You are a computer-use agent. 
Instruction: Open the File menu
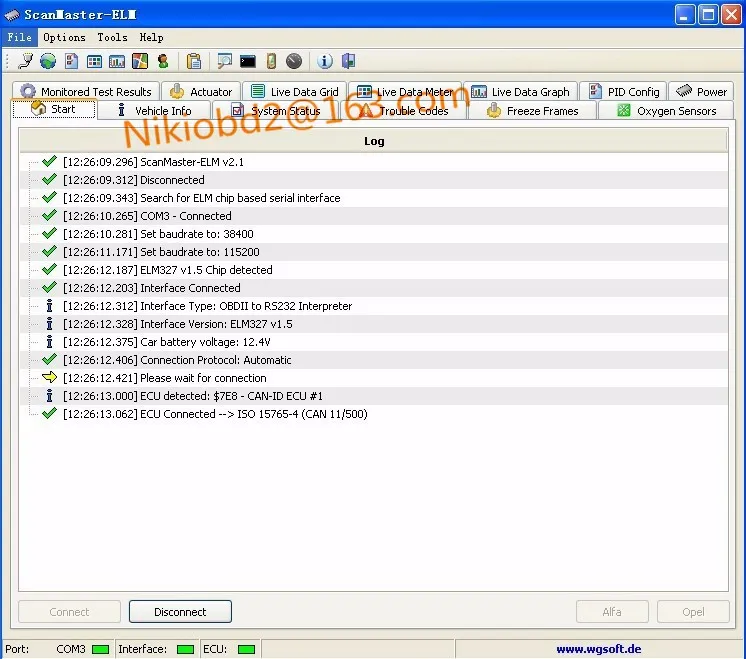(x=20, y=38)
